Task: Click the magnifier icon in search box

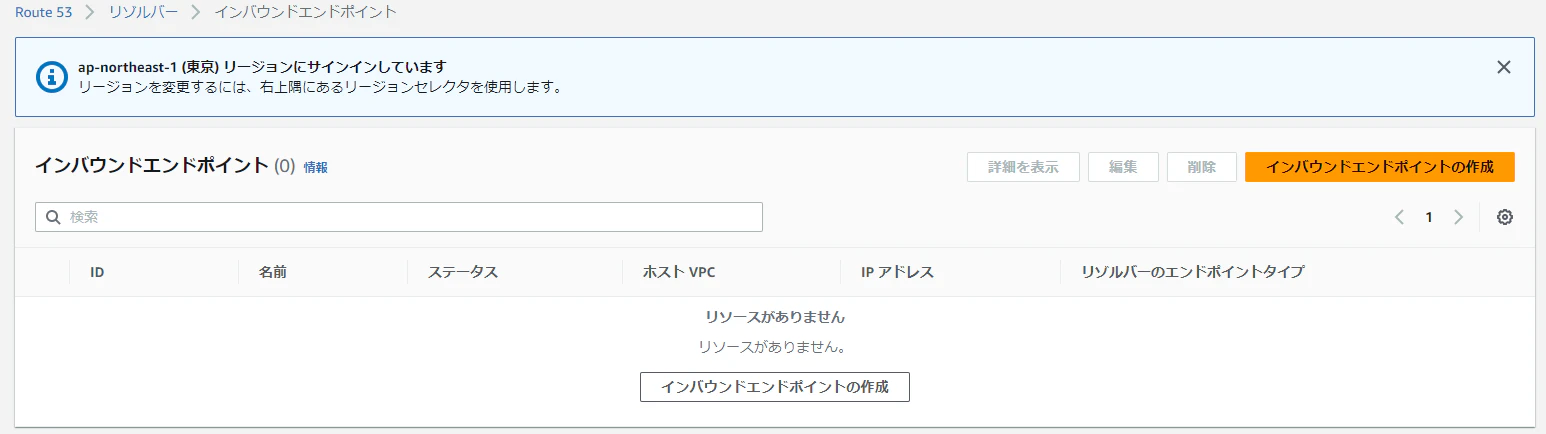Action: 54,217
